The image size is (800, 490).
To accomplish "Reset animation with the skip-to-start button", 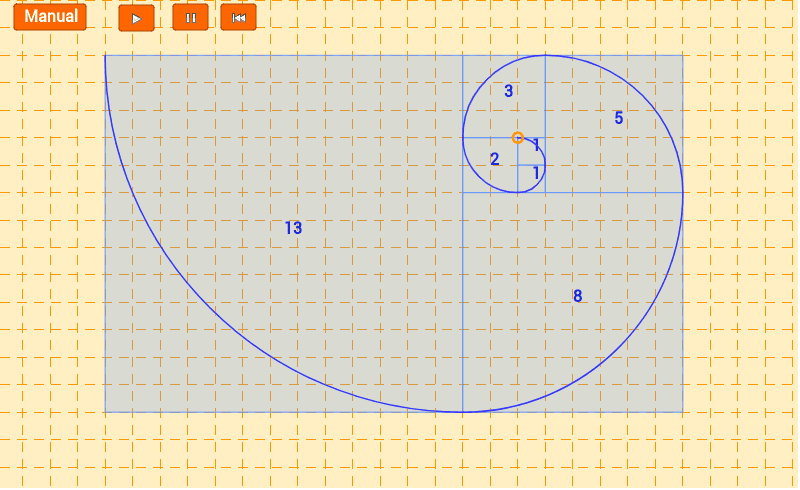I will click(x=238, y=18).
